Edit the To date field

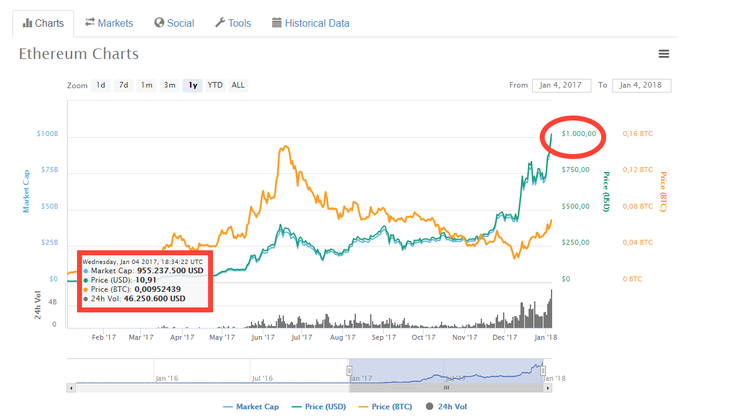pyautogui.click(x=641, y=85)
